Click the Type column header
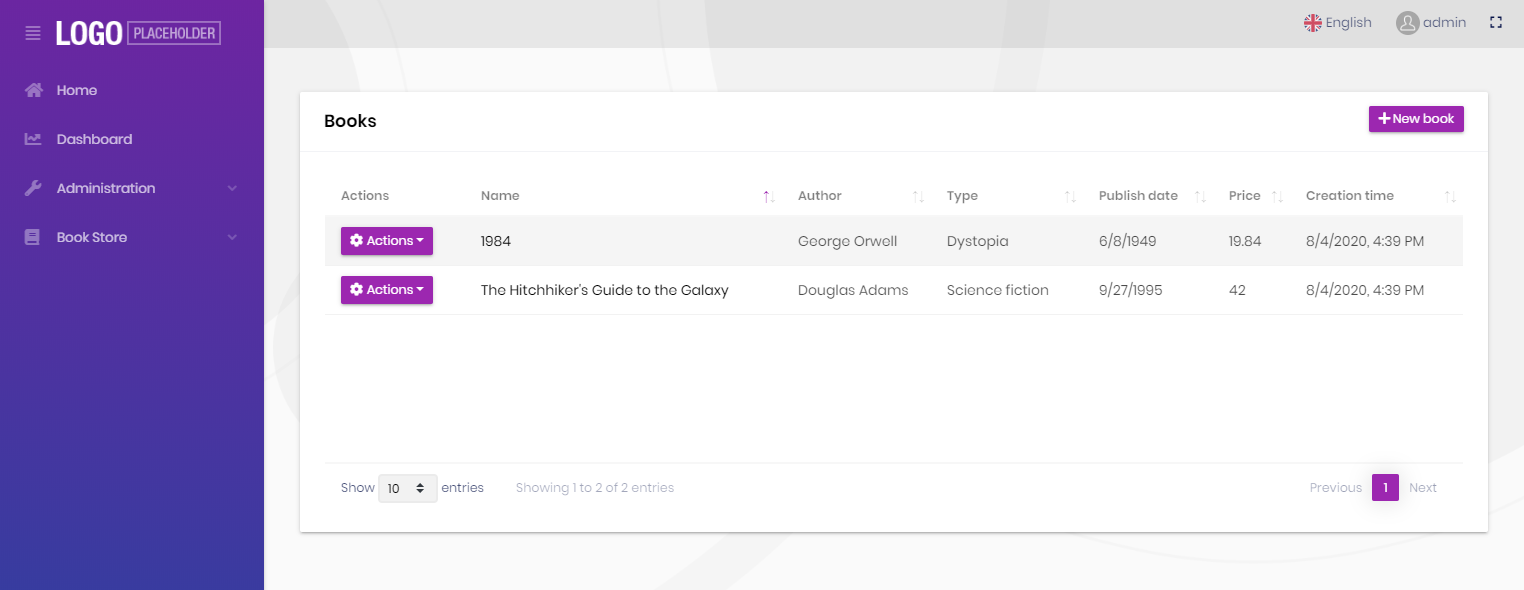1524x590 pixels. pos(962,196)
